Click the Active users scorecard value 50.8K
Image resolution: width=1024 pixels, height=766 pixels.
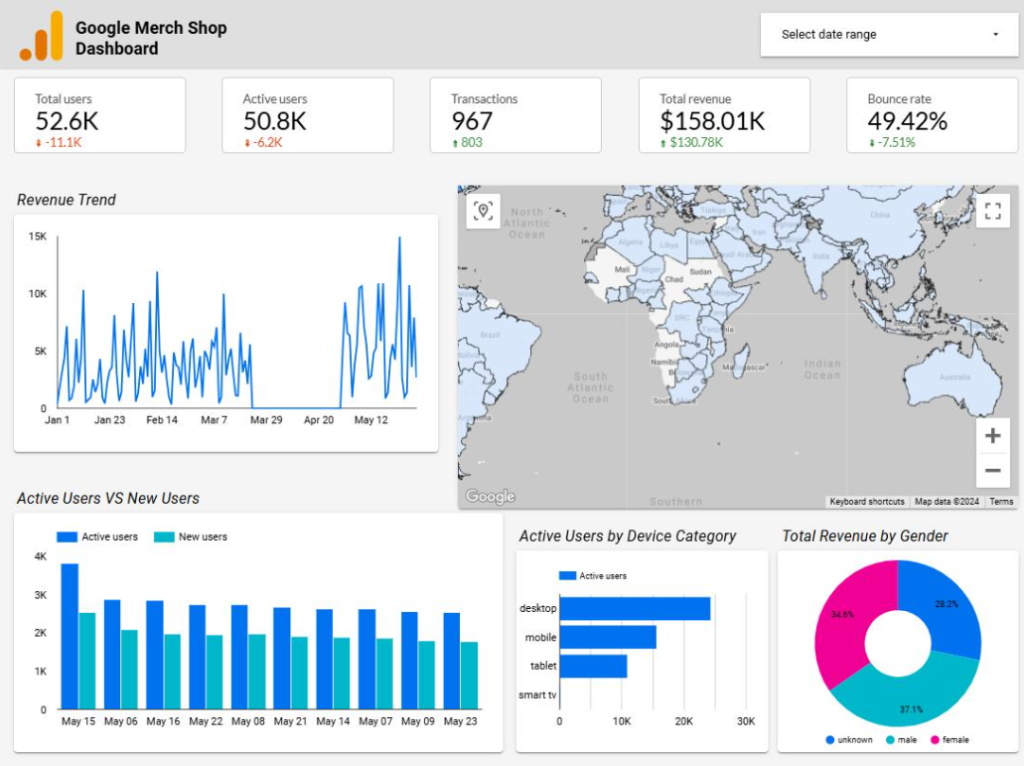(274, 121)
